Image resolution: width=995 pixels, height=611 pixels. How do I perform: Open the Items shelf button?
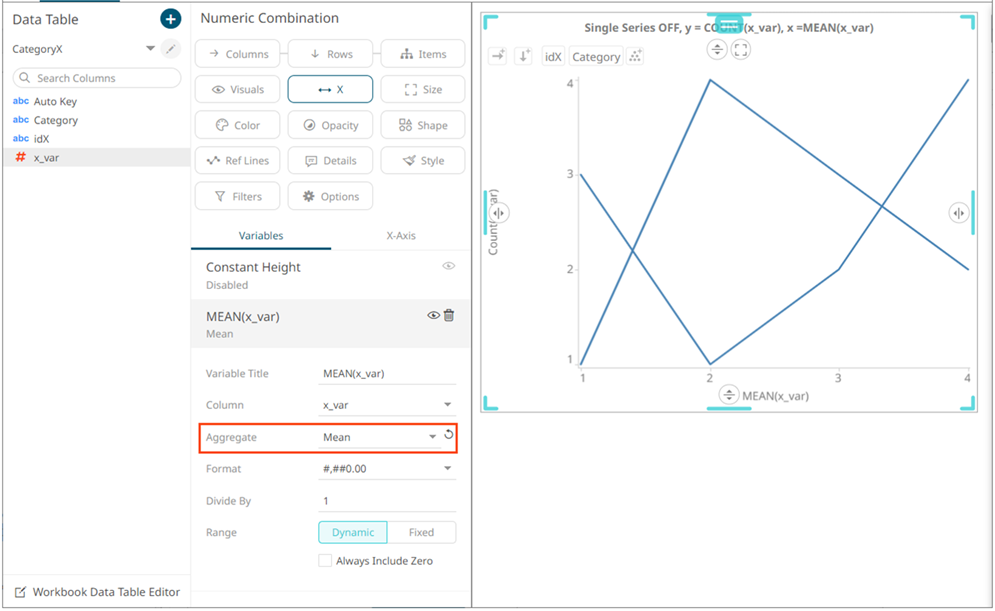tap(423, 54)
